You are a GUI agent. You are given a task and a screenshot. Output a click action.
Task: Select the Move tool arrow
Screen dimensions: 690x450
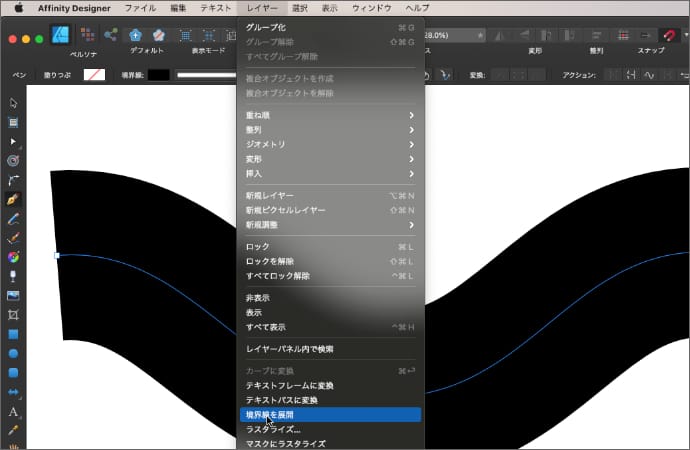[x=14, y=103]
